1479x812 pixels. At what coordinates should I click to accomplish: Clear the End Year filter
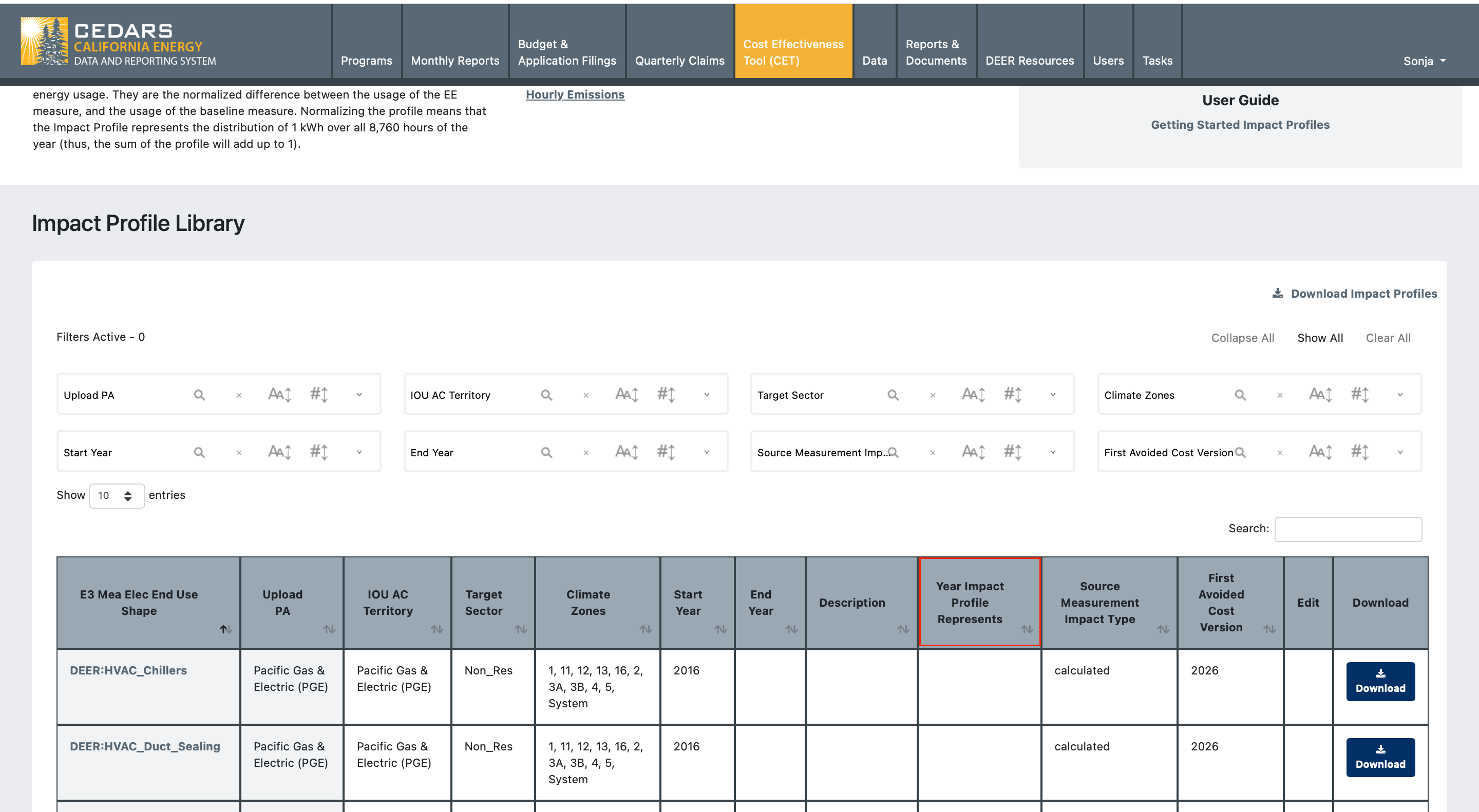[x=585, y=453]
